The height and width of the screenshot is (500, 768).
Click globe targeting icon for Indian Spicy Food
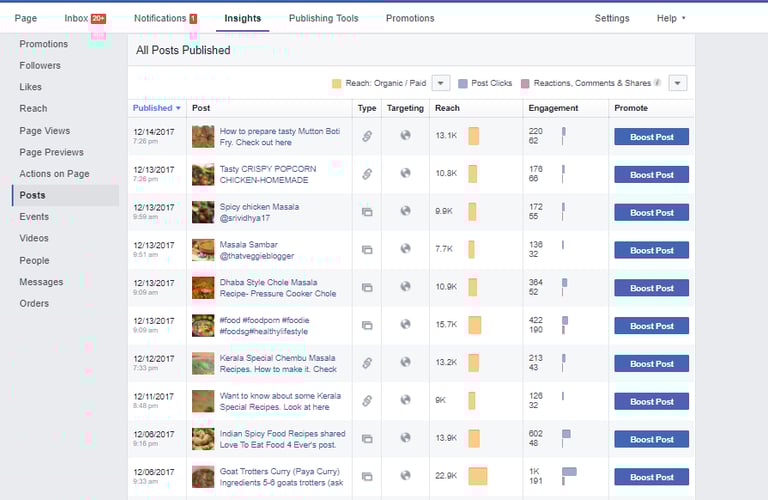pyautogui.click(x=405, y=437)
